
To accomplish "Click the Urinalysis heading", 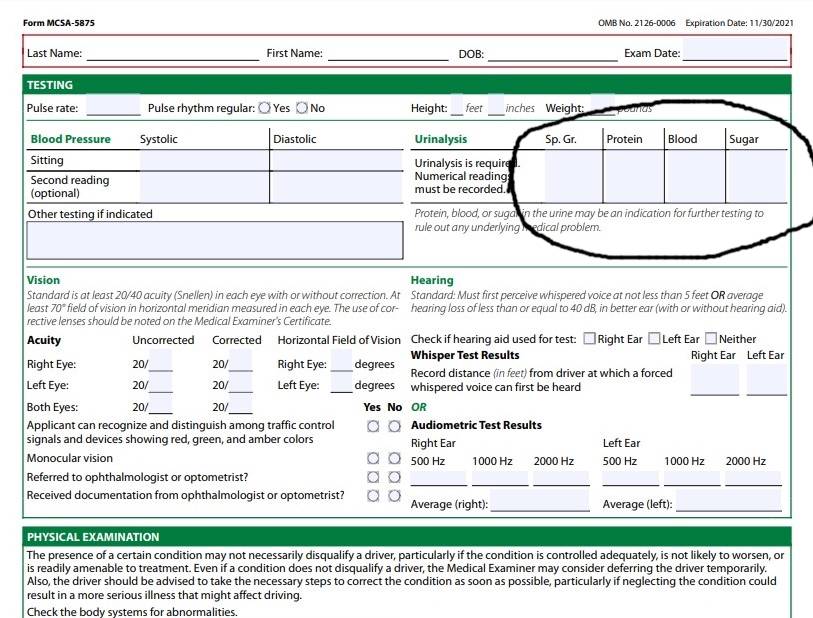I will [441, 139].
